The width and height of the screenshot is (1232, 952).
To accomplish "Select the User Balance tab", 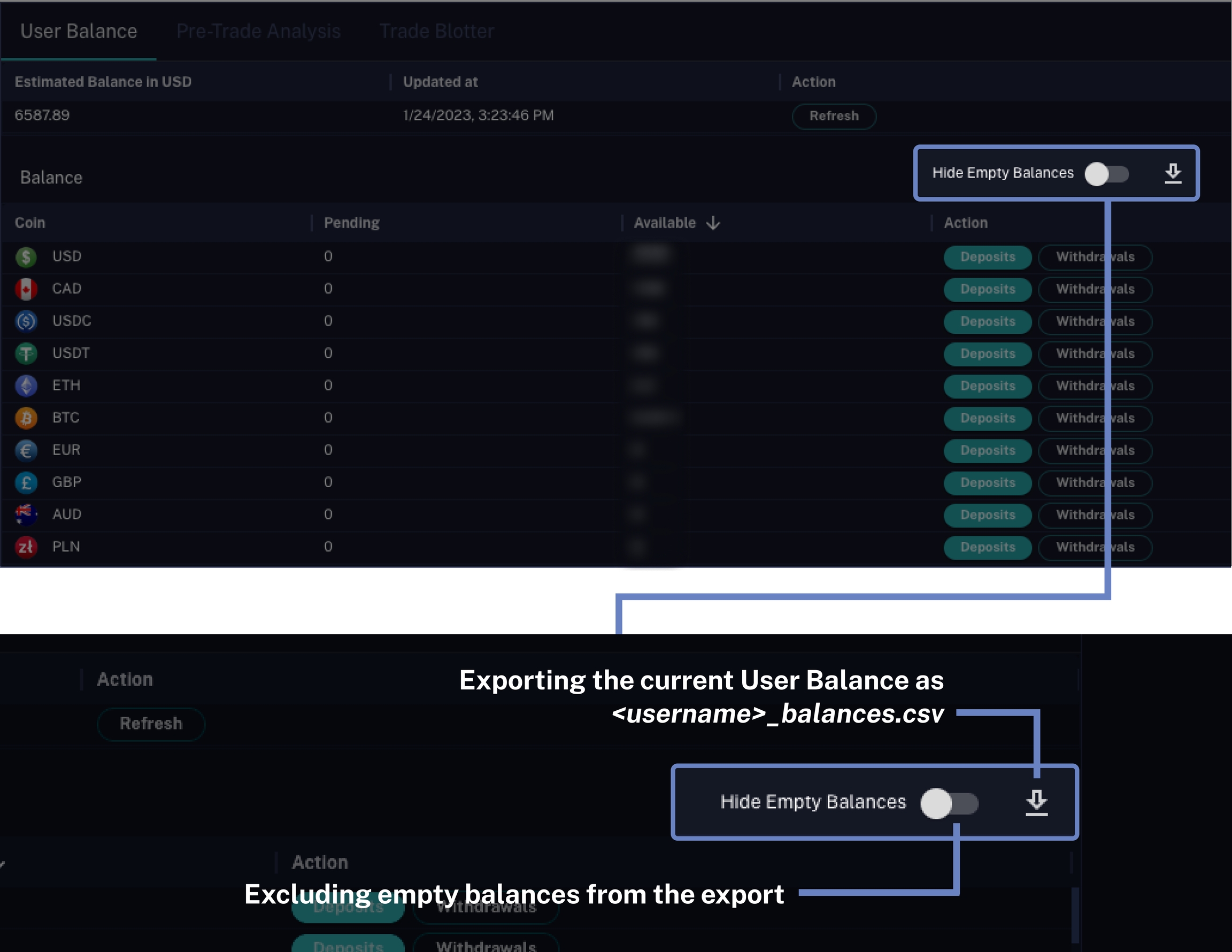I will 79,31.
